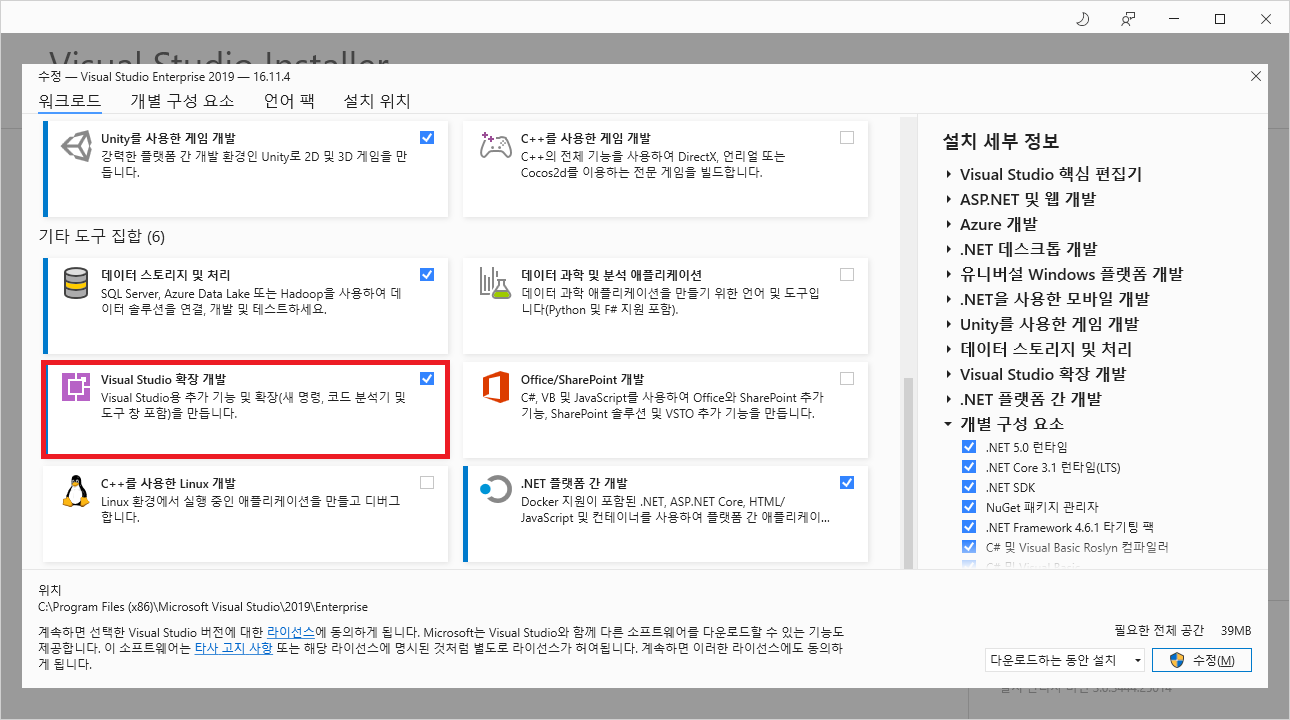1290x720 pixels.
Task: Switch to the 워크로드 tab
Action: pyautogui.click(x=70, y=101)
